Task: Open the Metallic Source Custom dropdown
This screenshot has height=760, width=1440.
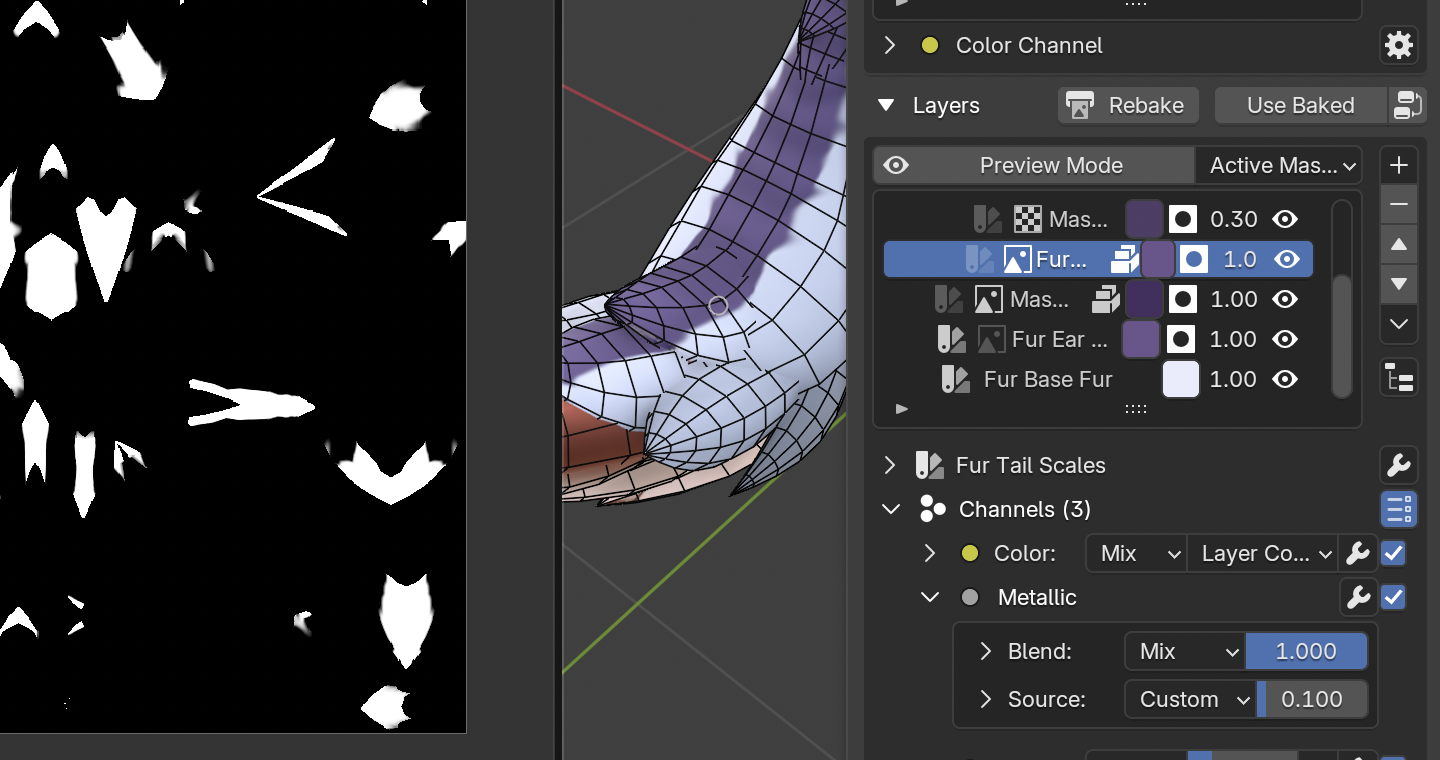Action: pos(1190,699)
